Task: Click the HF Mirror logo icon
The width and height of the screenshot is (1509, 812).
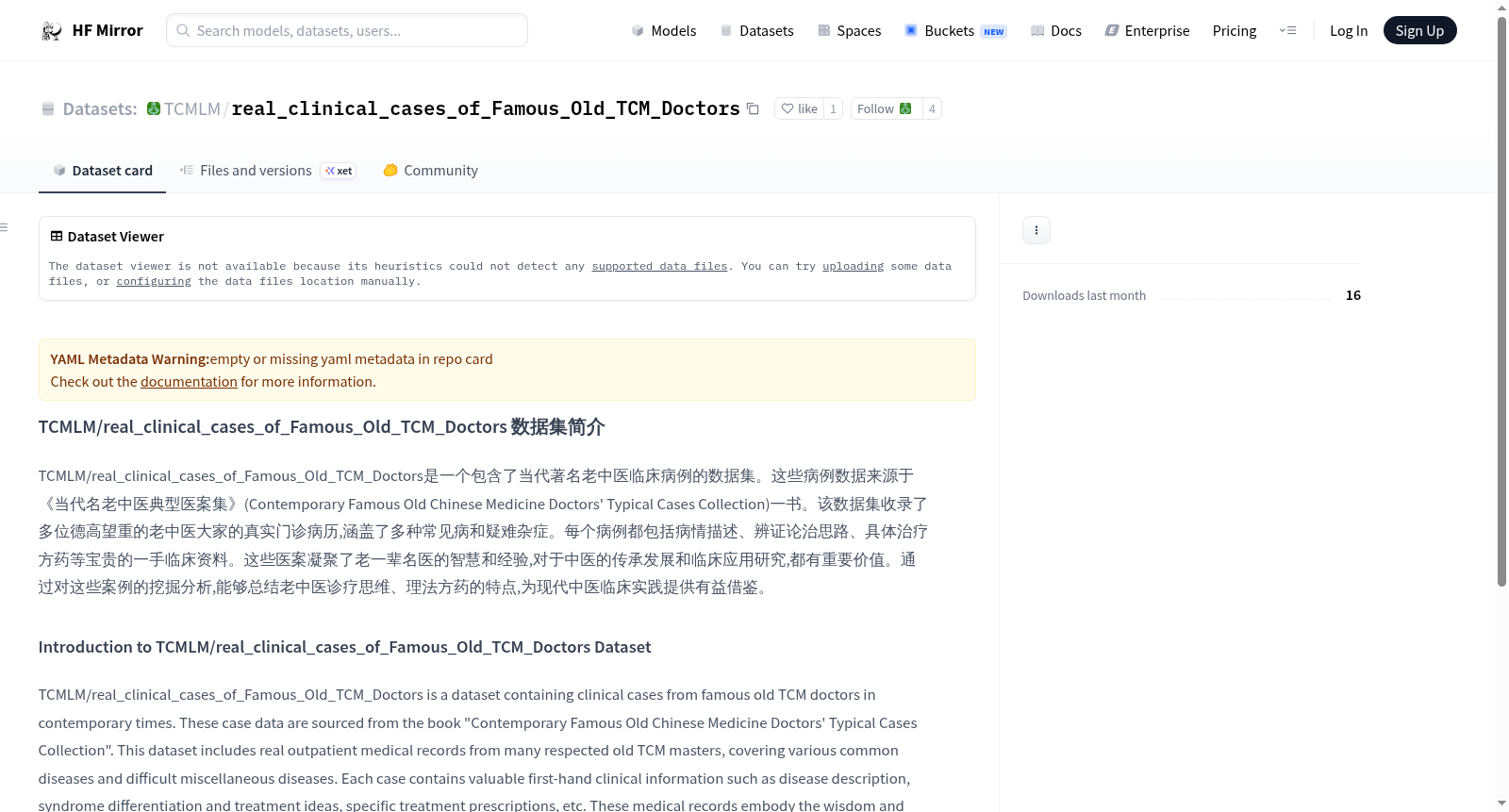Action: (x=52, y=31)
